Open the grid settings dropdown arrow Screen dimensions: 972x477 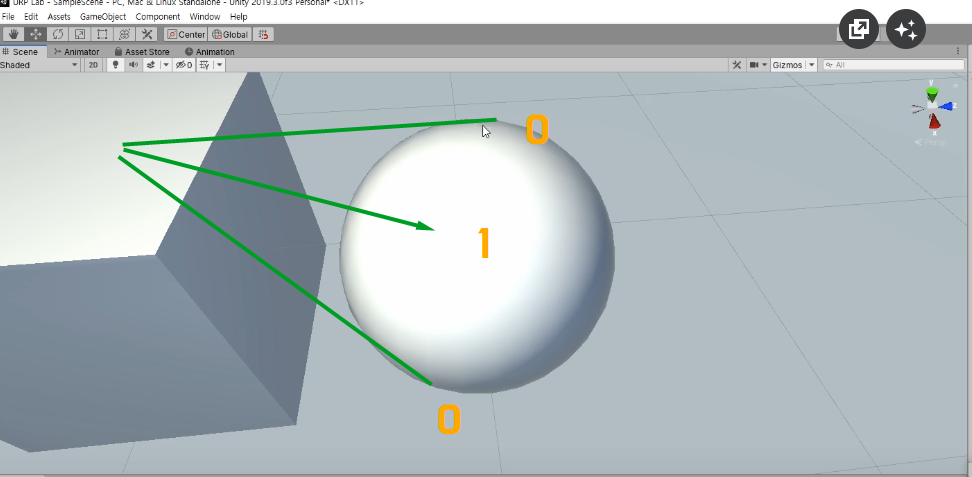pyautogui.click(x=219, y=65)
